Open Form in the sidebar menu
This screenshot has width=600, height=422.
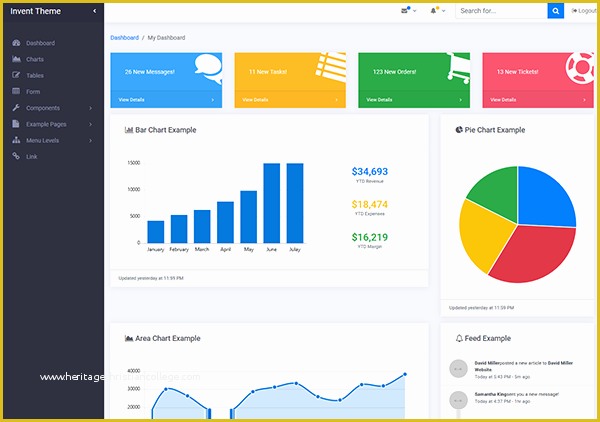[33, 91]
